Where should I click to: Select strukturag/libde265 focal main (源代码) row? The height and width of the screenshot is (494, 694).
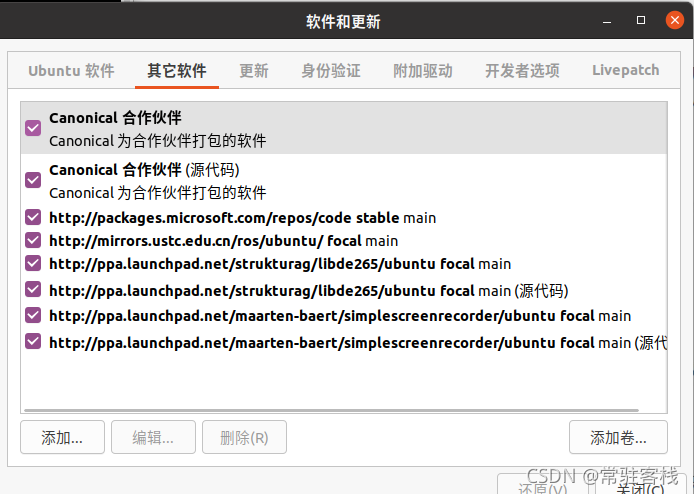coord(343,290)
